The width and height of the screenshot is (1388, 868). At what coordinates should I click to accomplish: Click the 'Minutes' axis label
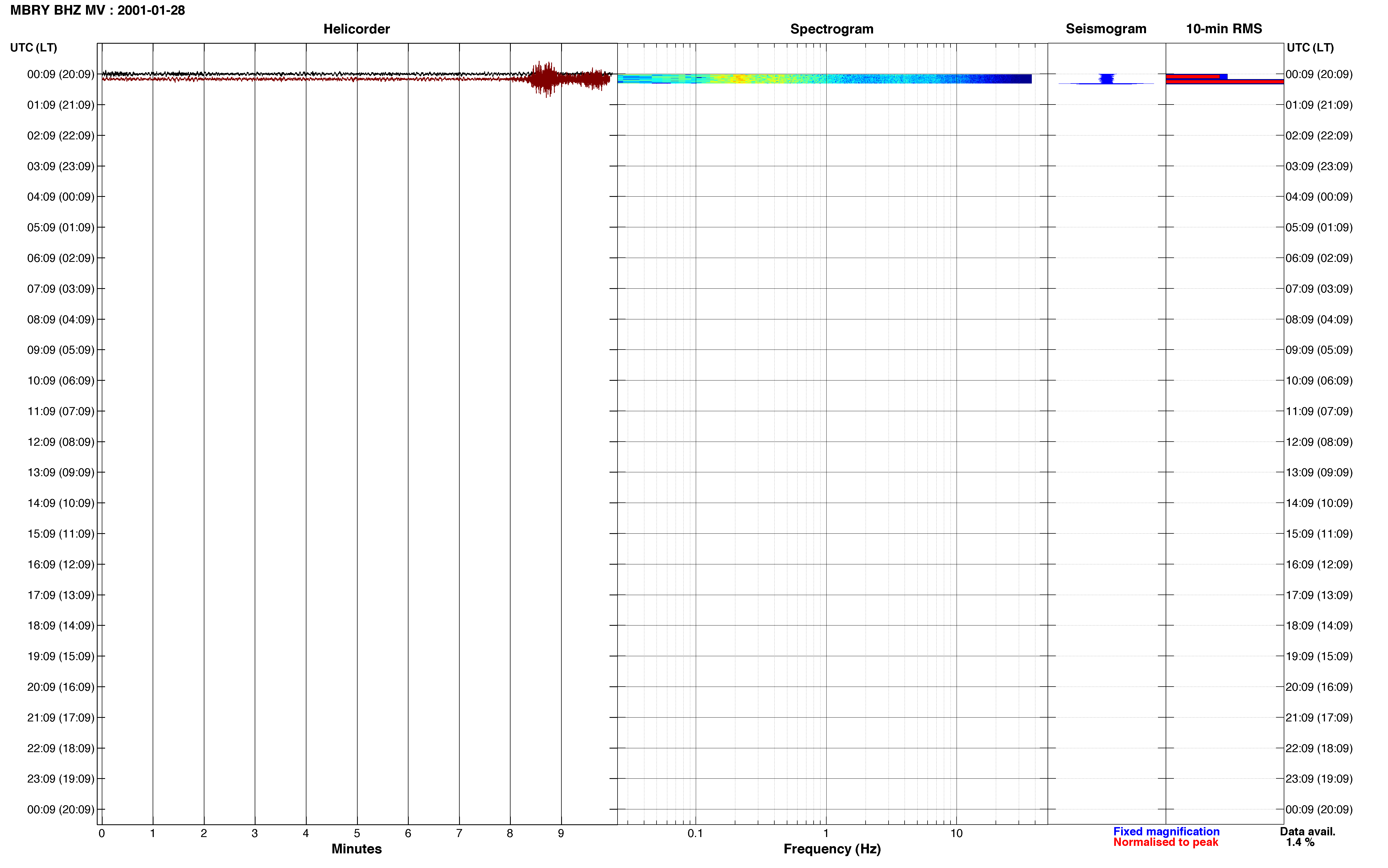[356, 848]
